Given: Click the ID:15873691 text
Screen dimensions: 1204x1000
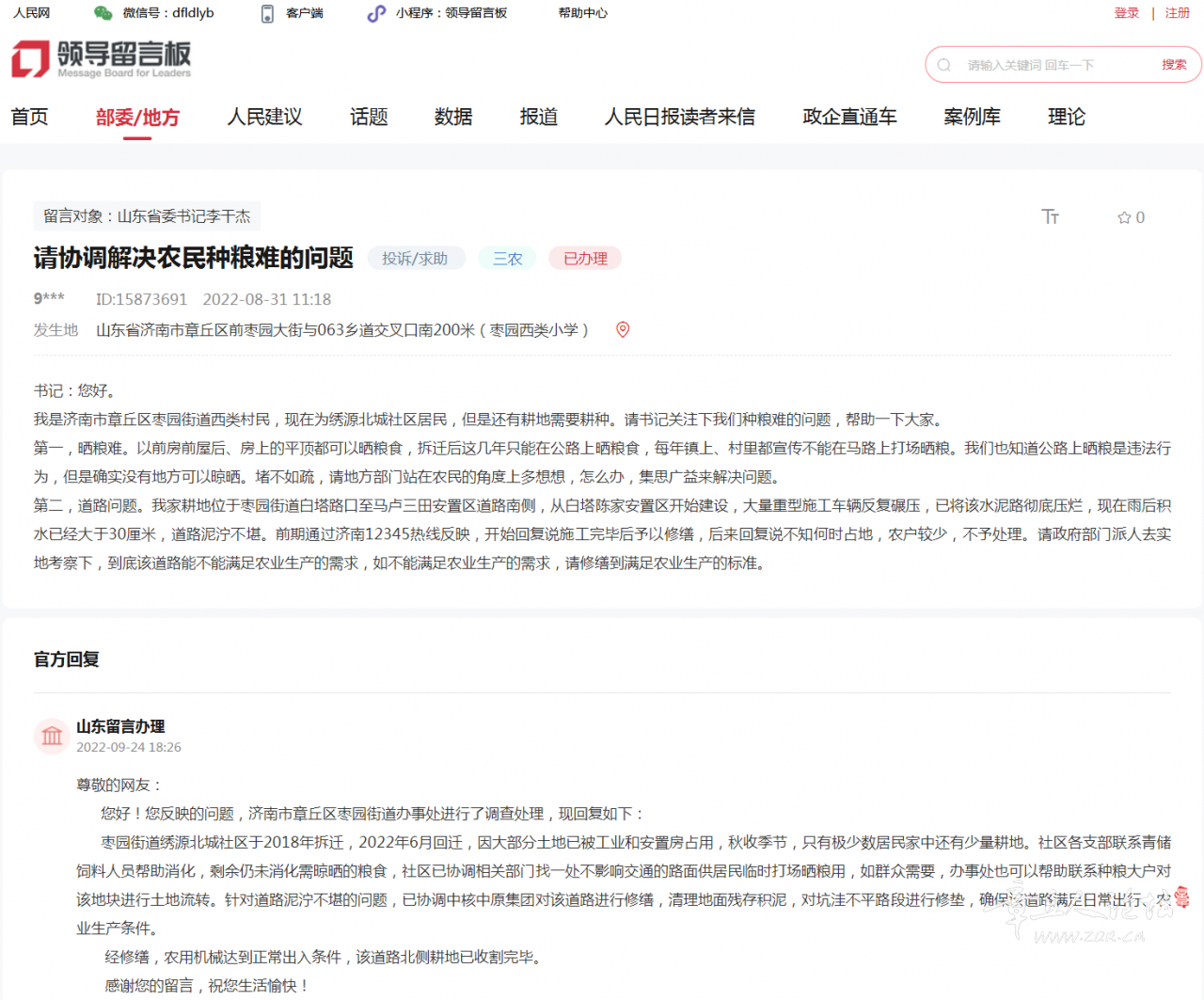Looking at the screenshot, I should click(141, 299).
